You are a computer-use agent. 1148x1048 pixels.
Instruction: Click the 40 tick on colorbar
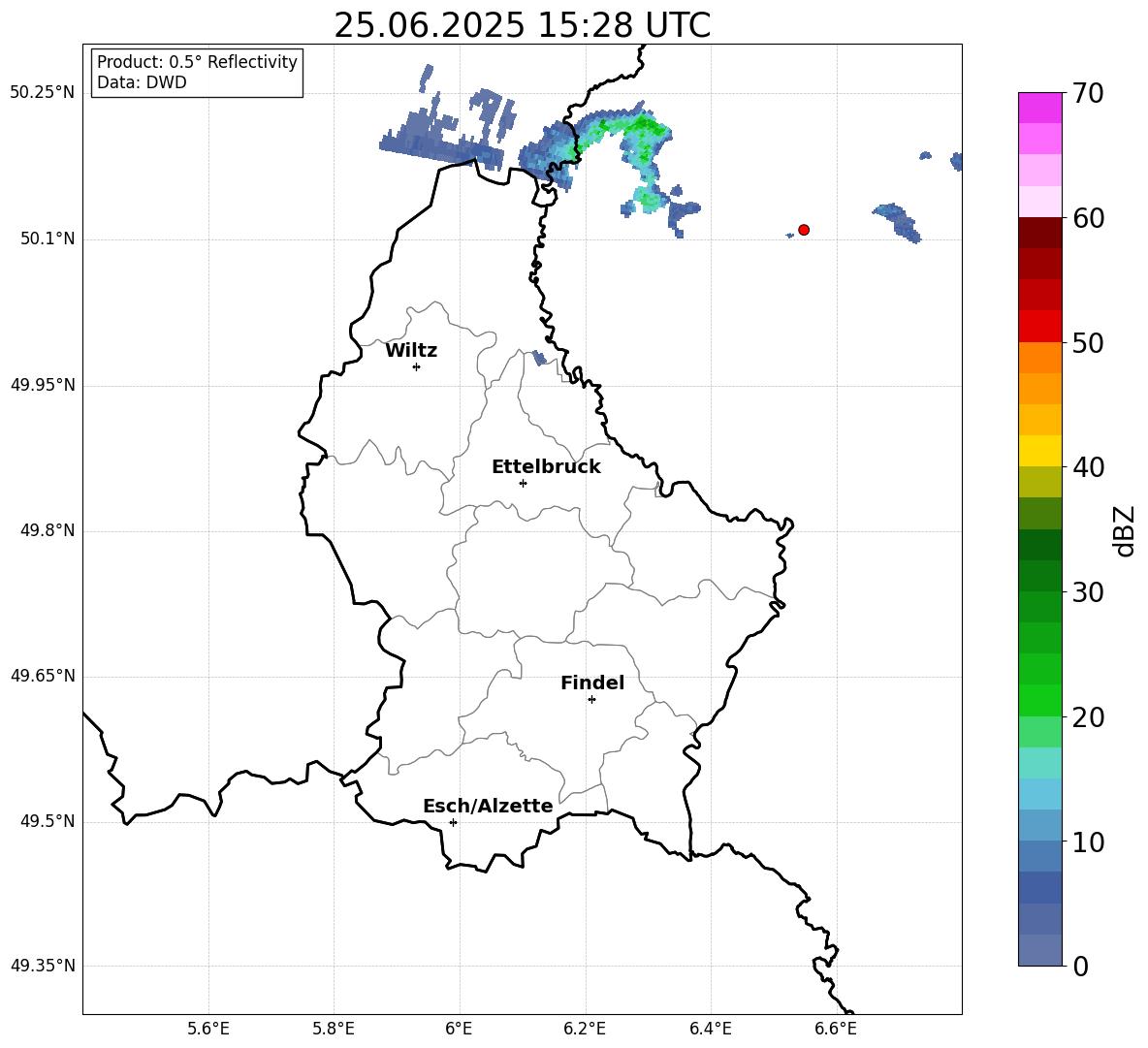tap(1088, 467)
